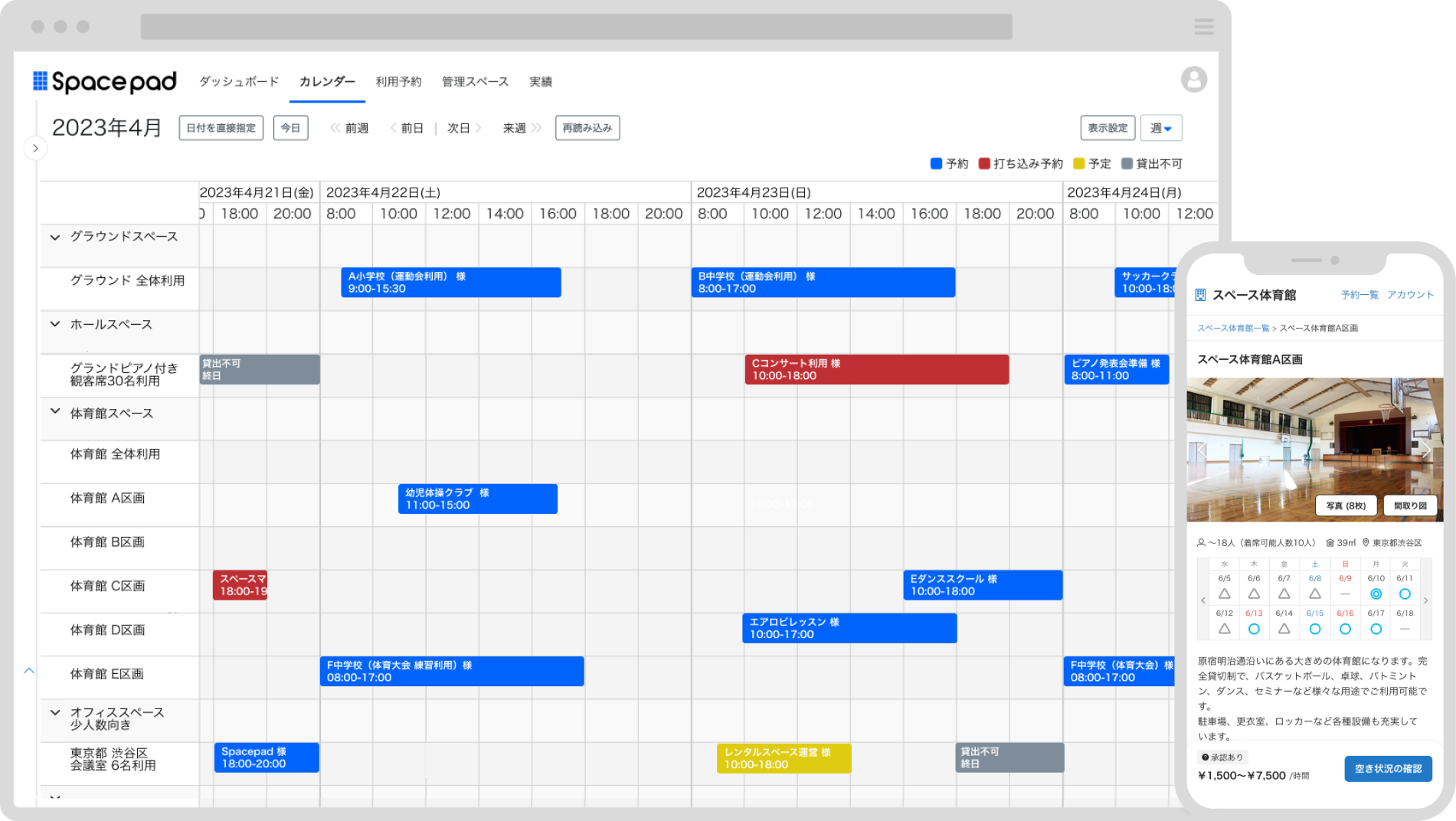Switch to the カレンダー tab
This screenshot has width=1456, height=821.
(x=327, y=81)
